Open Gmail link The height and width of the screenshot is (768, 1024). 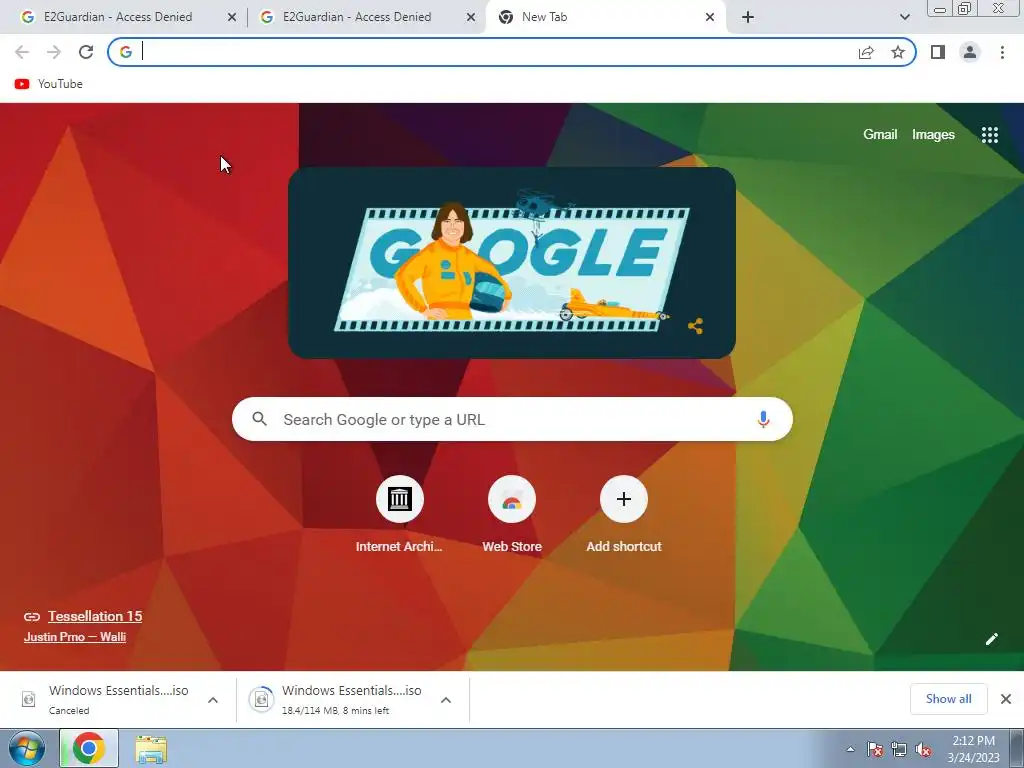coord(880,135)
